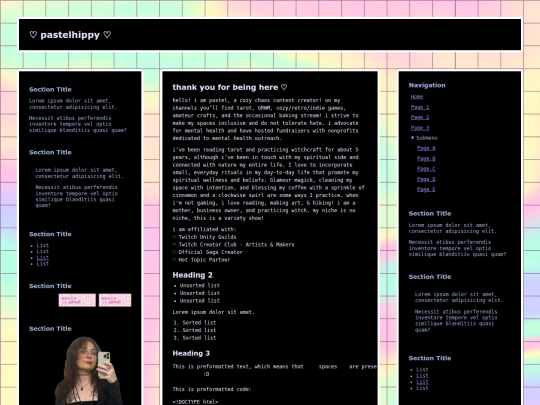540x405 pixels.
Task: Go to Page 1 in the navigation
Action: [420, 107]
